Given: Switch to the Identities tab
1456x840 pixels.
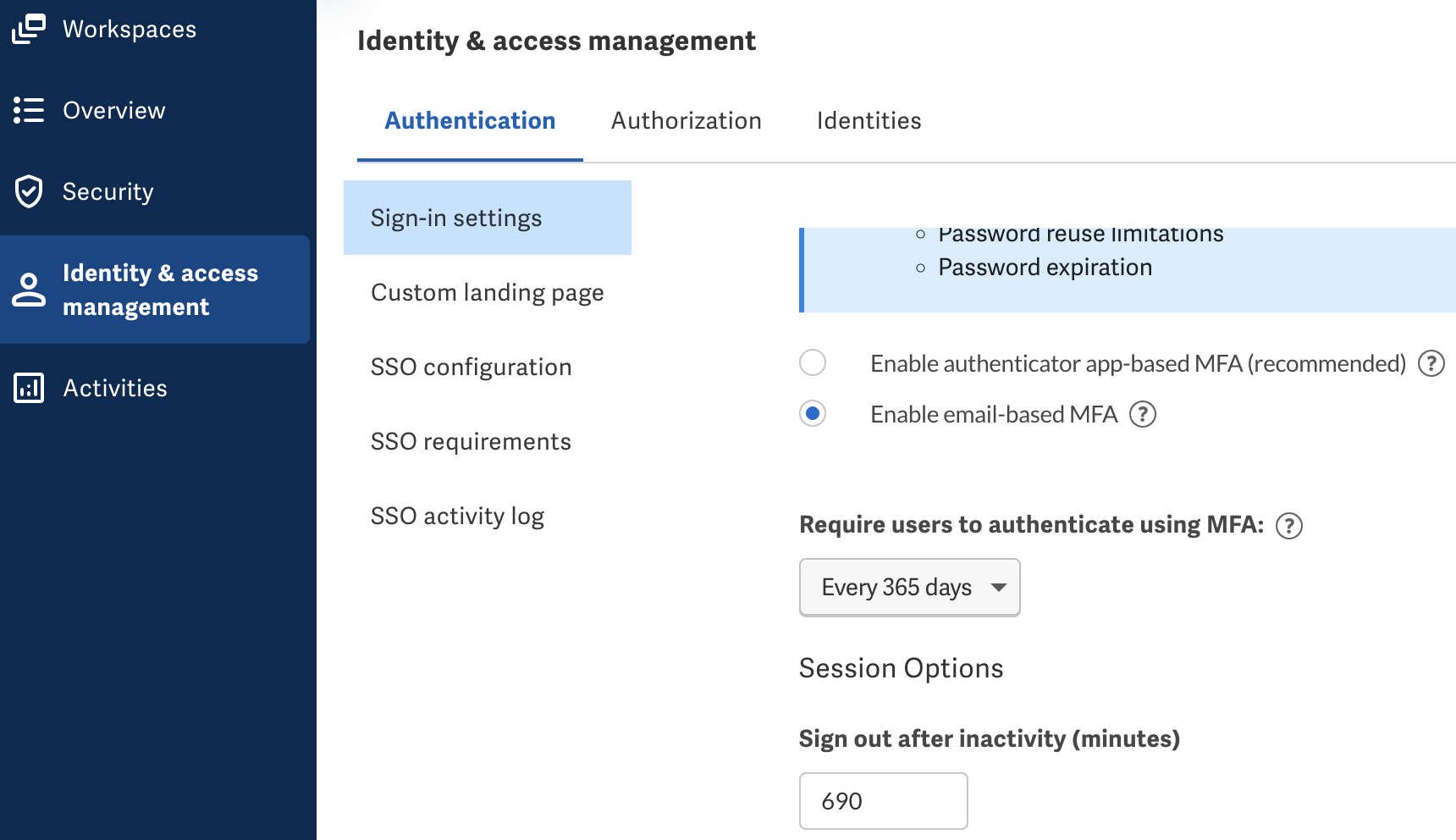Looking at the screenshot, I should coord(869,121).
